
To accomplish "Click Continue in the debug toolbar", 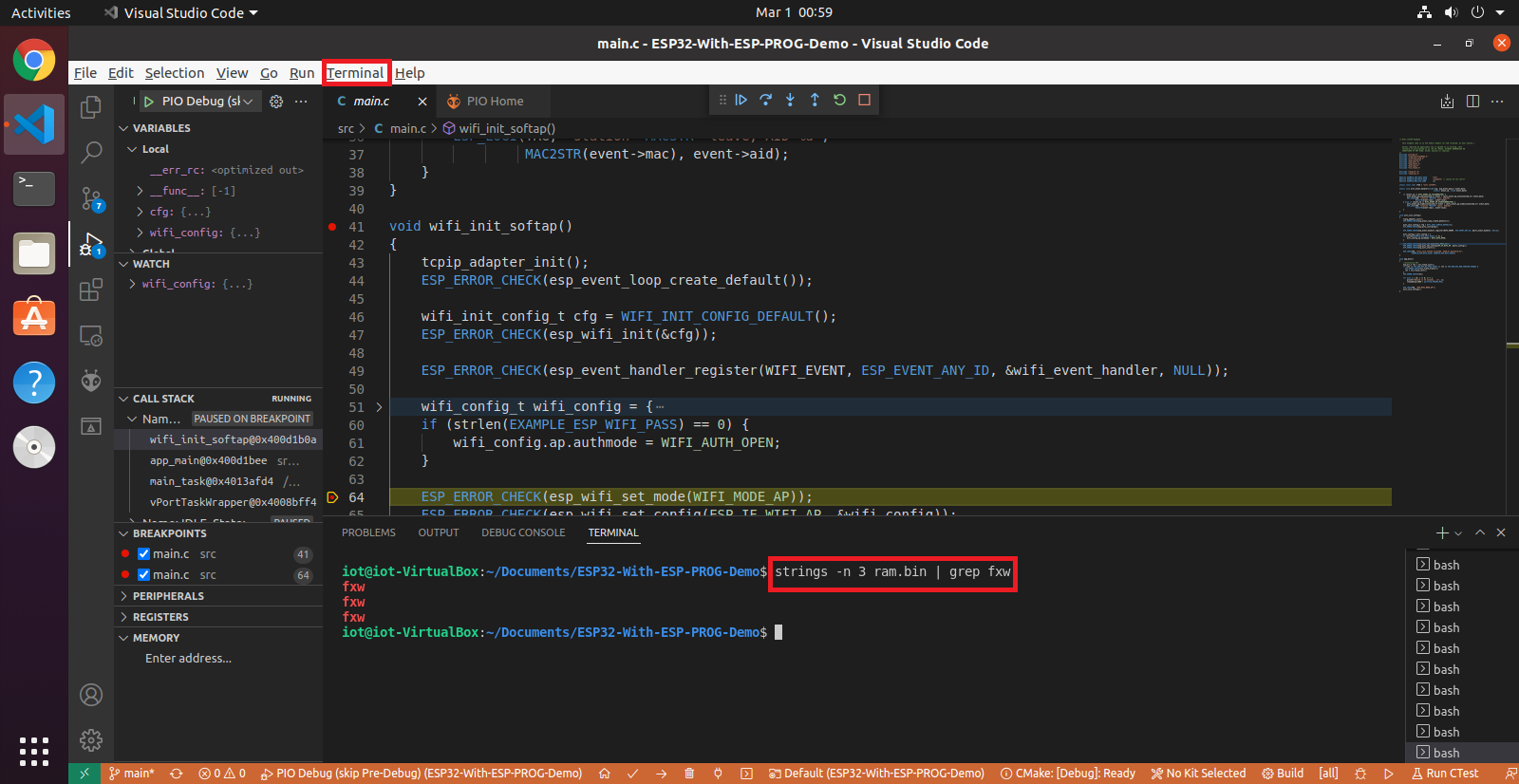I will click(741, 100).
